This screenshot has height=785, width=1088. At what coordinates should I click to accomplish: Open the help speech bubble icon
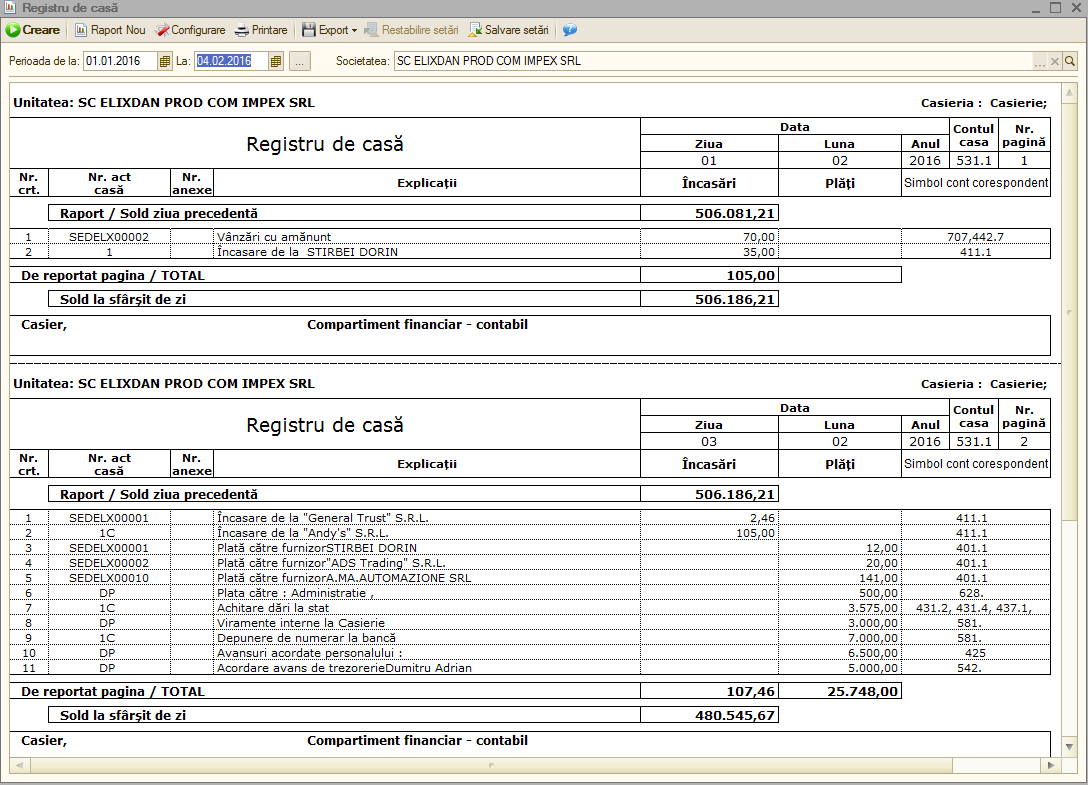pos(570,30)
